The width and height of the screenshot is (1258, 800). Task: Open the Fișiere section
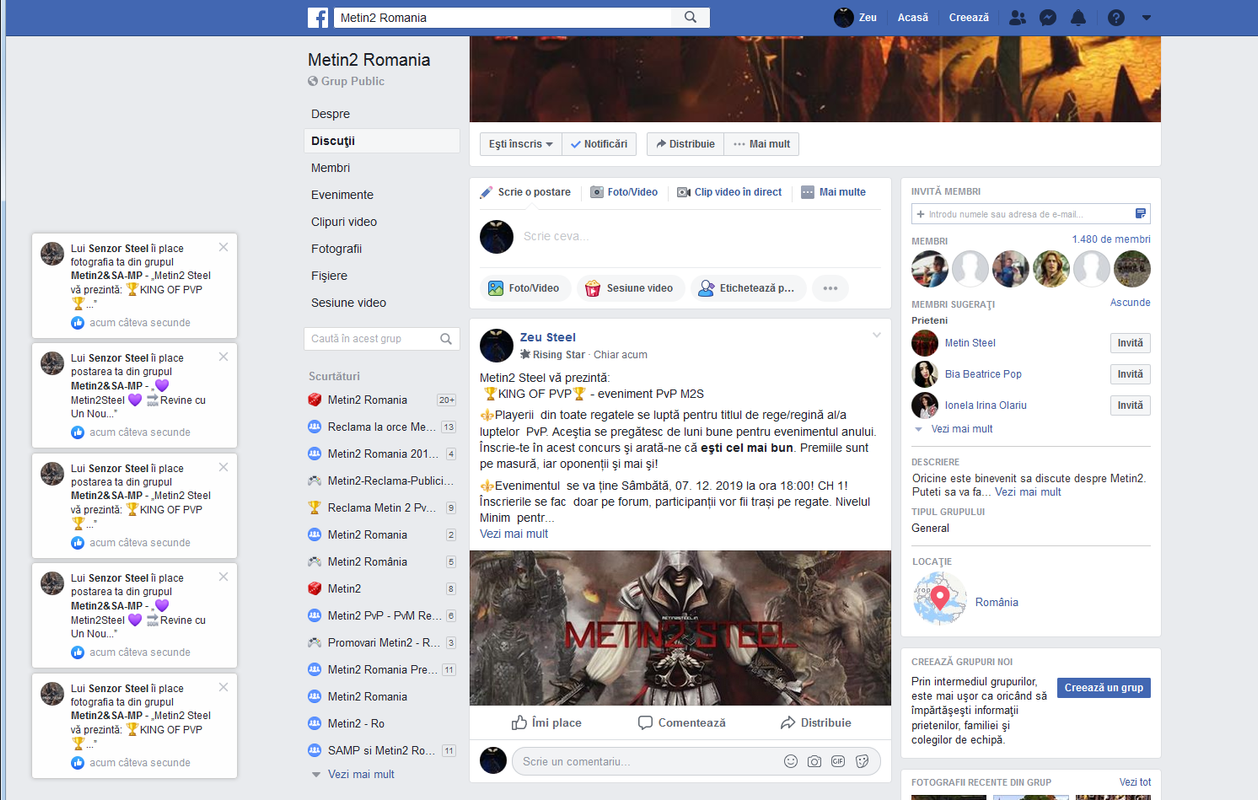pyautogui.click(x=329, y=276)
